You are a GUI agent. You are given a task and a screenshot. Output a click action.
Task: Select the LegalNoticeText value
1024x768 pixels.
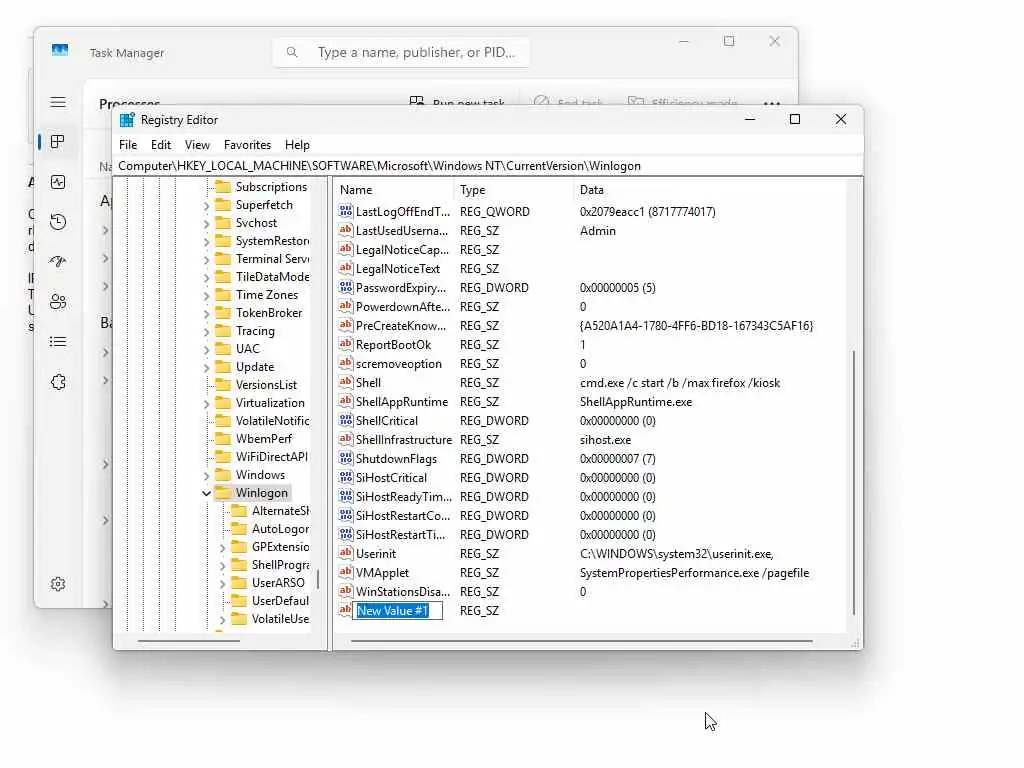398,268
